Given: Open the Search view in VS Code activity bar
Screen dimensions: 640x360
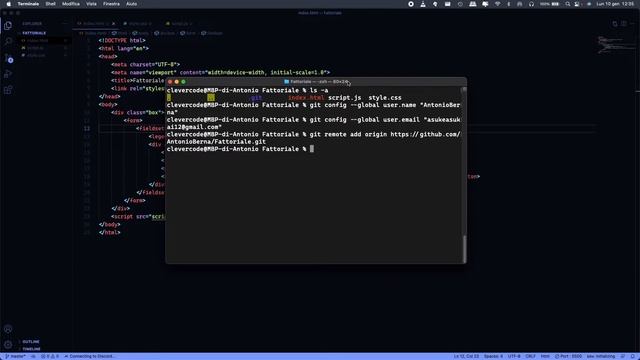Looking at the screenshot, I should click(x=8, y=42).
